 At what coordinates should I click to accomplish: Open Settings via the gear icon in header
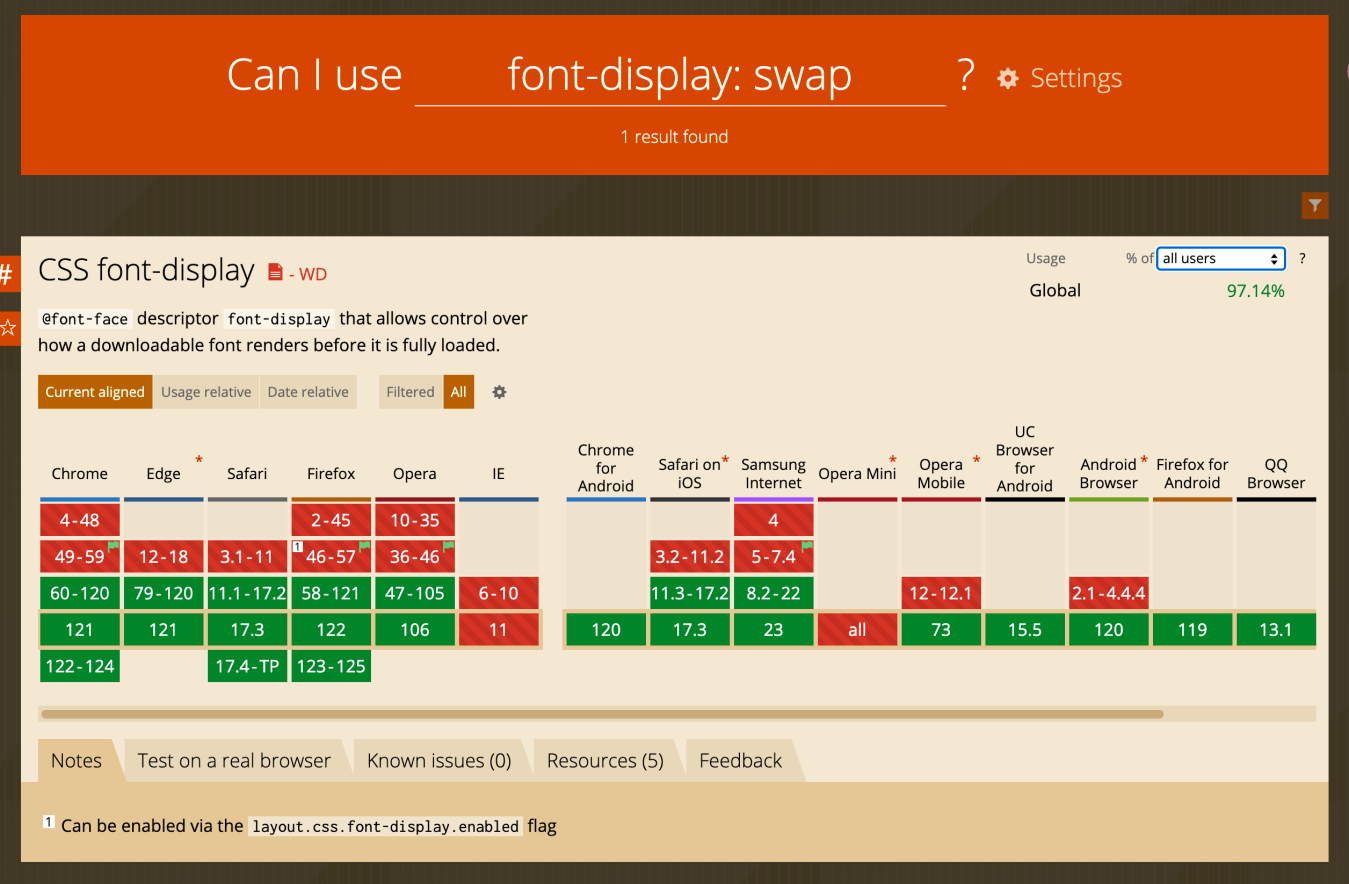pos(1008,78)
